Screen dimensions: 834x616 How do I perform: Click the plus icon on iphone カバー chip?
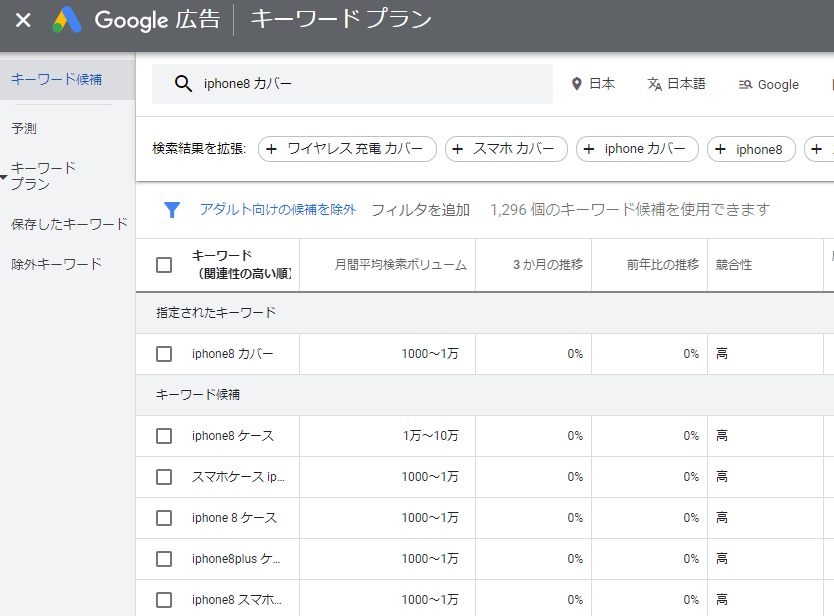589,149
